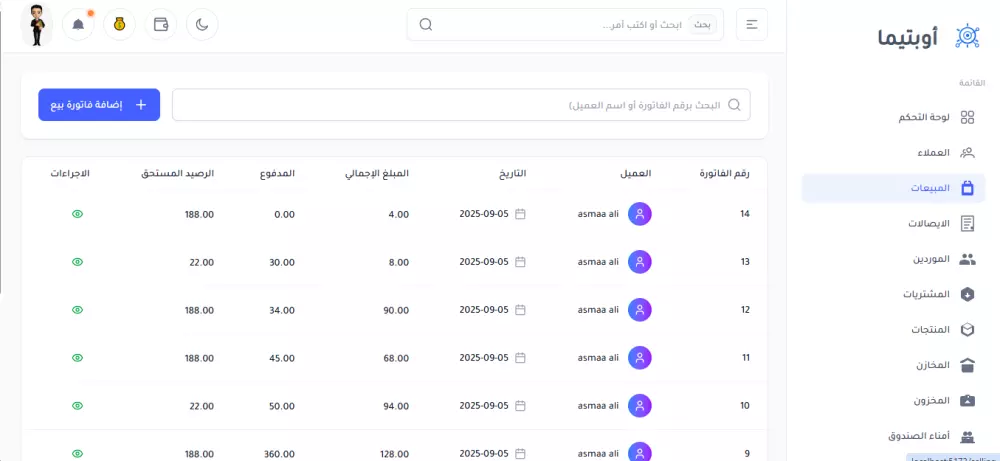Viewport: 1000px width, 461px height.
Task: Click paid amount 0.00 in invoice 14 row
Action: (284, 214)
